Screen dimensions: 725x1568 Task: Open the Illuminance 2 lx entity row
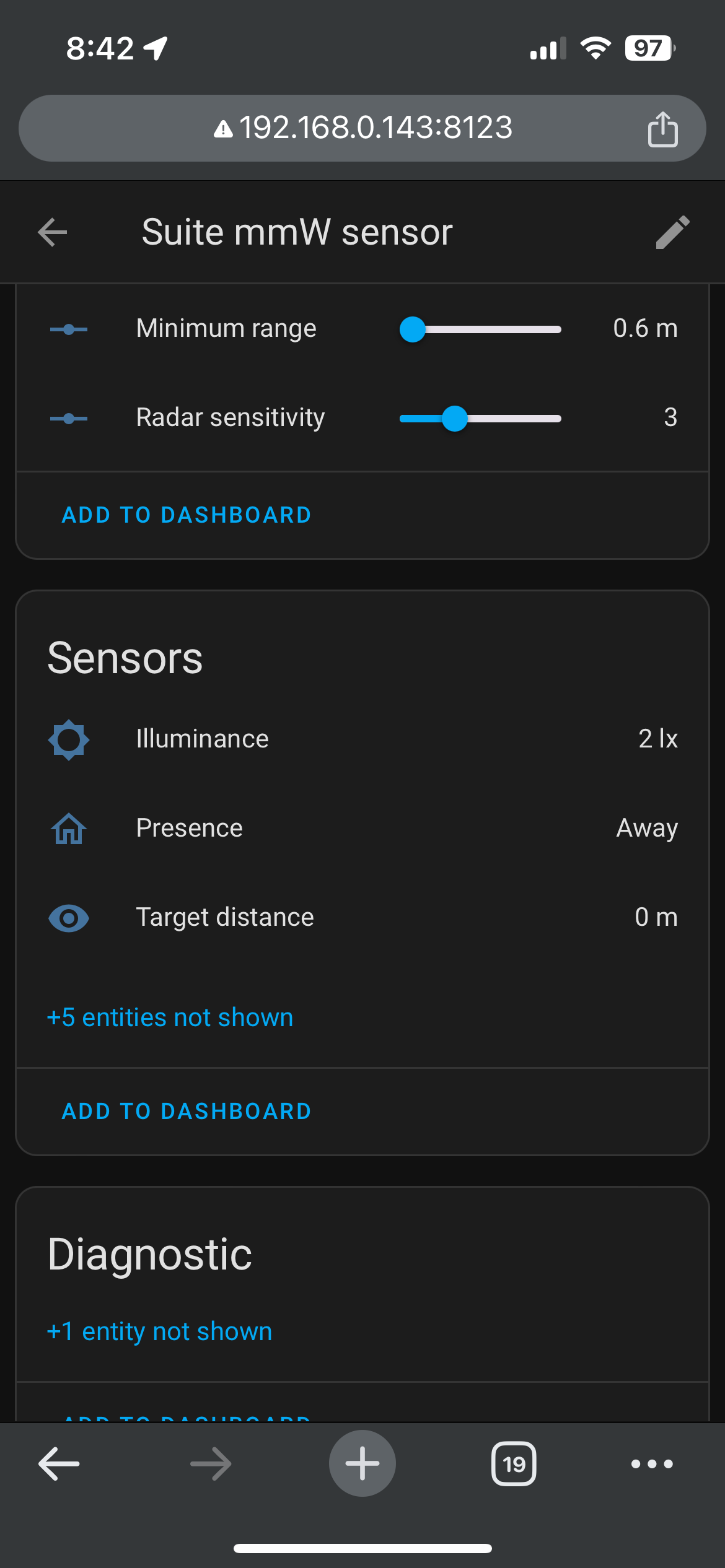click(362, 739)
